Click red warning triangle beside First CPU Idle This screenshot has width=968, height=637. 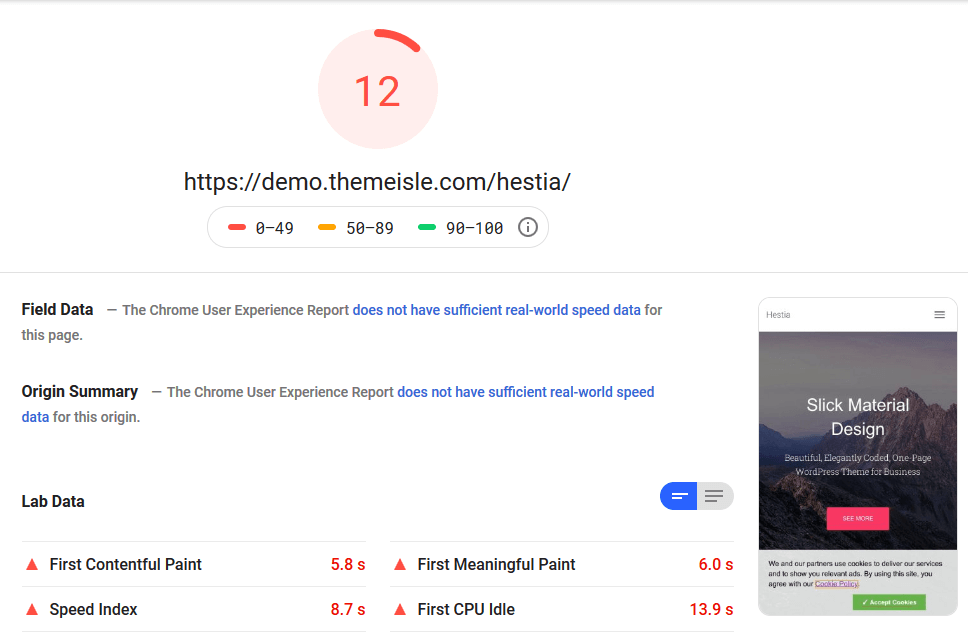[x=400, y=609]
